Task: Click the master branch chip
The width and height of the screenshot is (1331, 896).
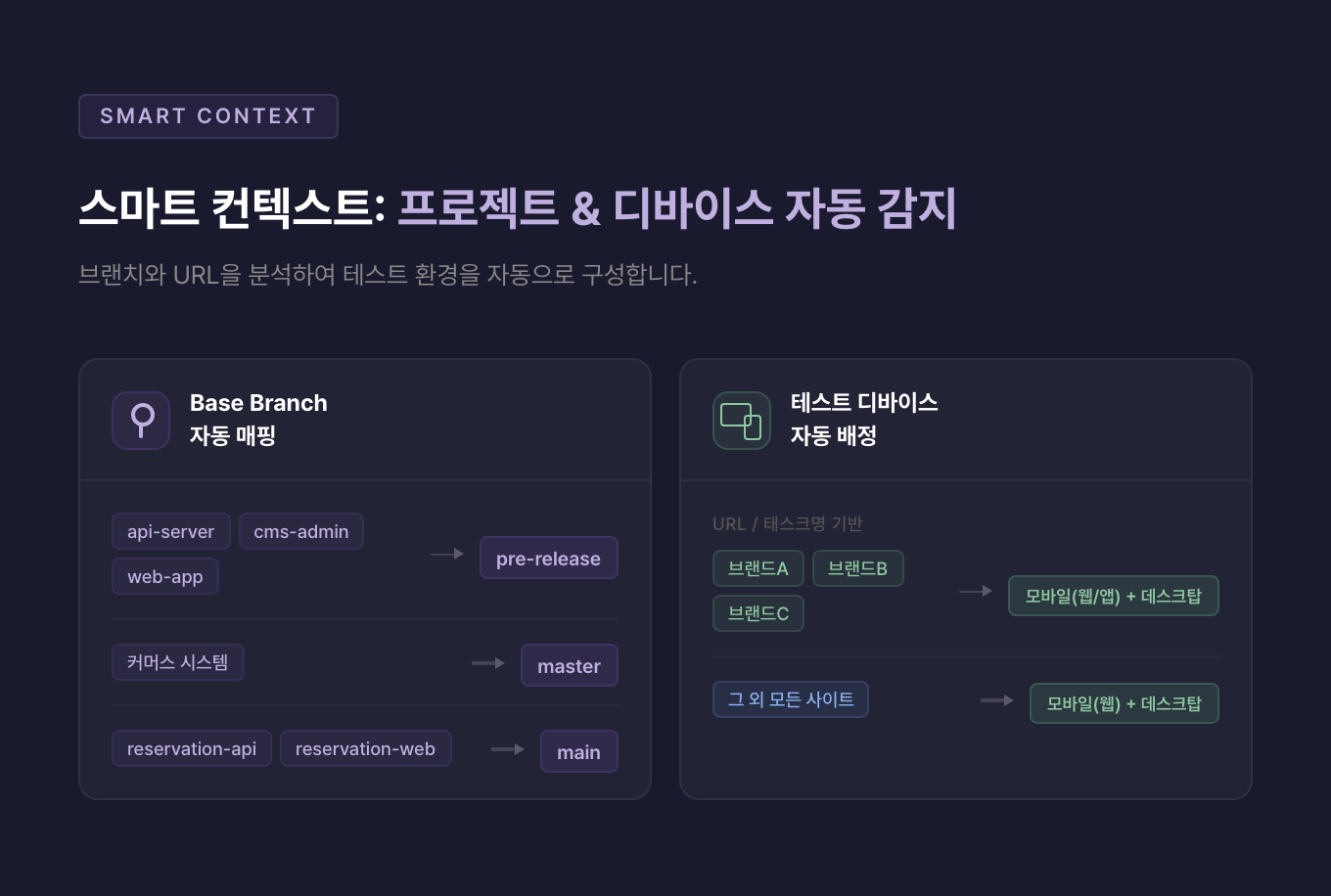Action: [x=569, y=666]
